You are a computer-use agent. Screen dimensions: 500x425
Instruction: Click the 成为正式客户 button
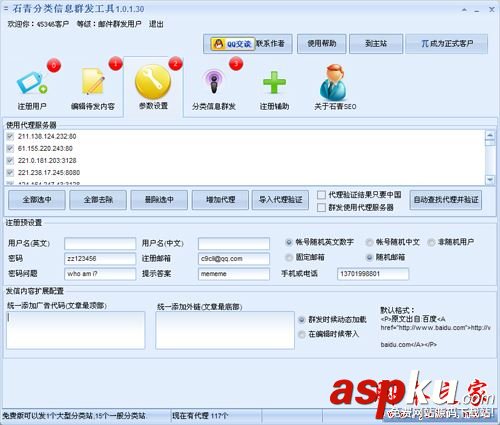(x=447, y=44)
